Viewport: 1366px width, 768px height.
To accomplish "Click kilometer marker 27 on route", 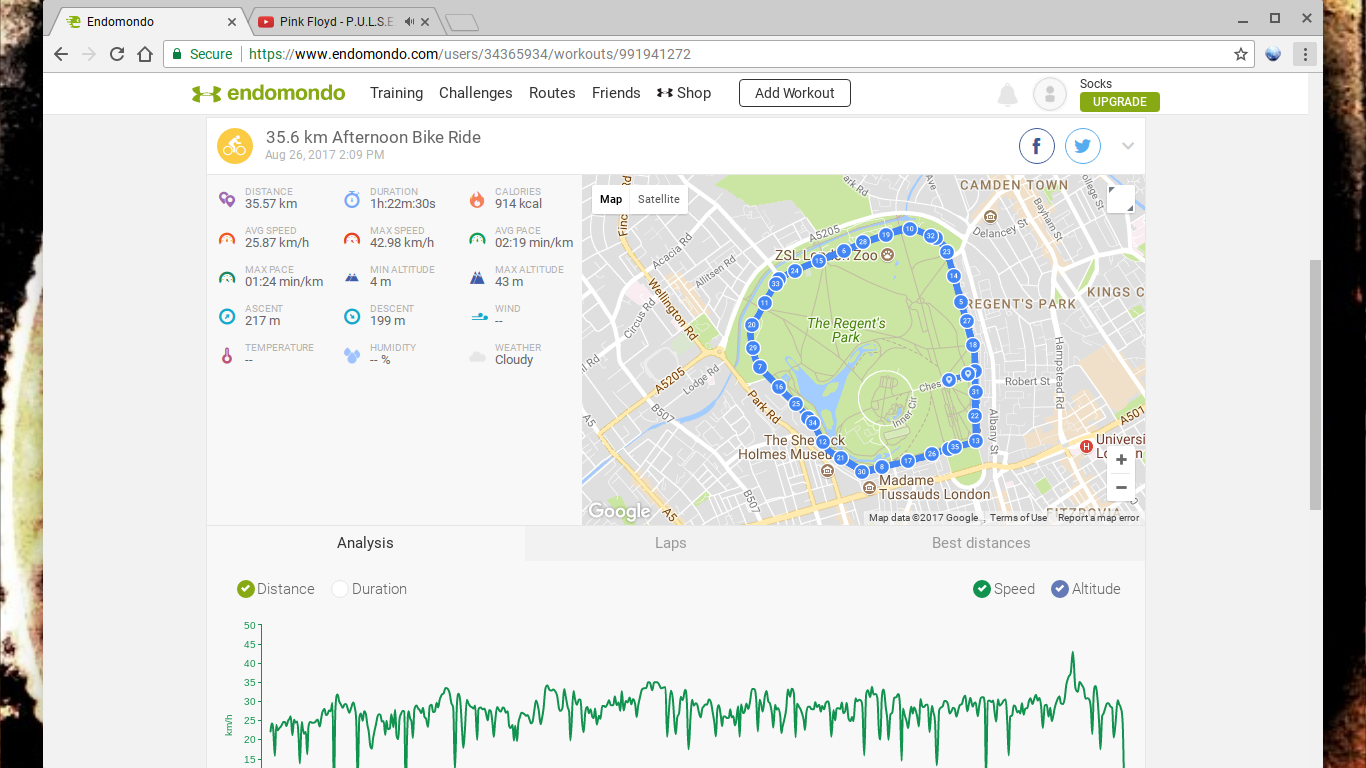I will [x=967, y=321].
